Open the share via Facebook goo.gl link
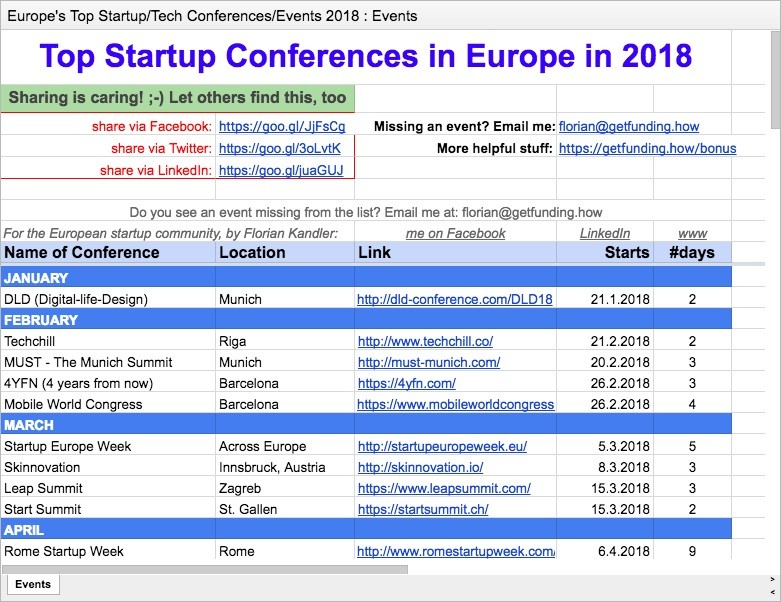Viewport: 781px width, 602px height. click(x=282, y=127)
